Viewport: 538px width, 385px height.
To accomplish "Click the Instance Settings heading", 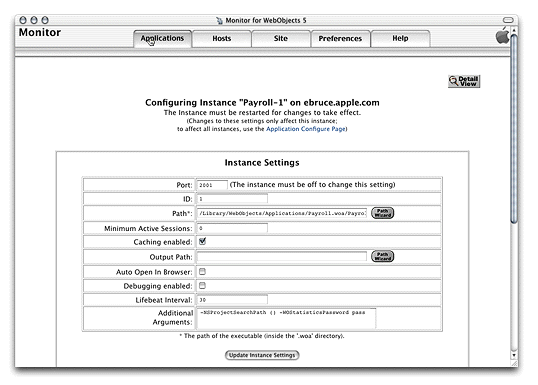I will point(262,163).
